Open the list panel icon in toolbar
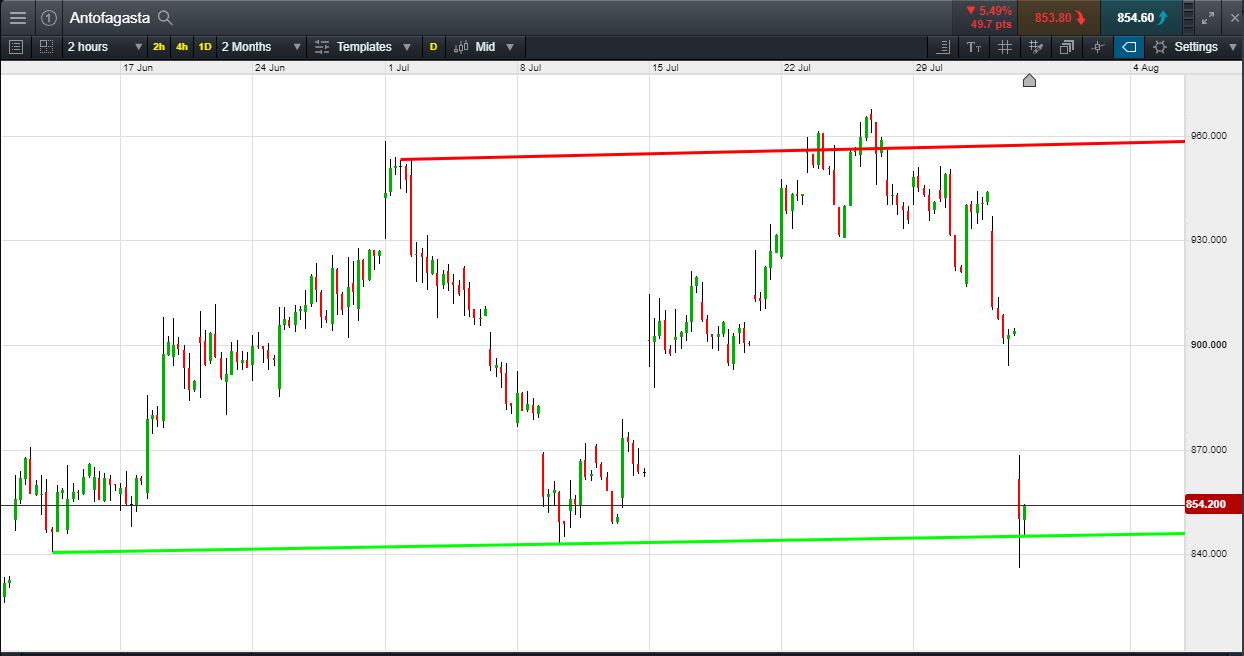This screenshot has height=656, width=1244. [x=15, y=46]
